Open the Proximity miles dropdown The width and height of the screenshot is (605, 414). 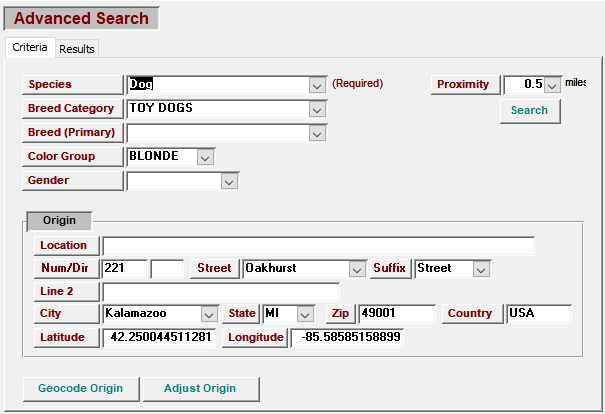[552, 85]
